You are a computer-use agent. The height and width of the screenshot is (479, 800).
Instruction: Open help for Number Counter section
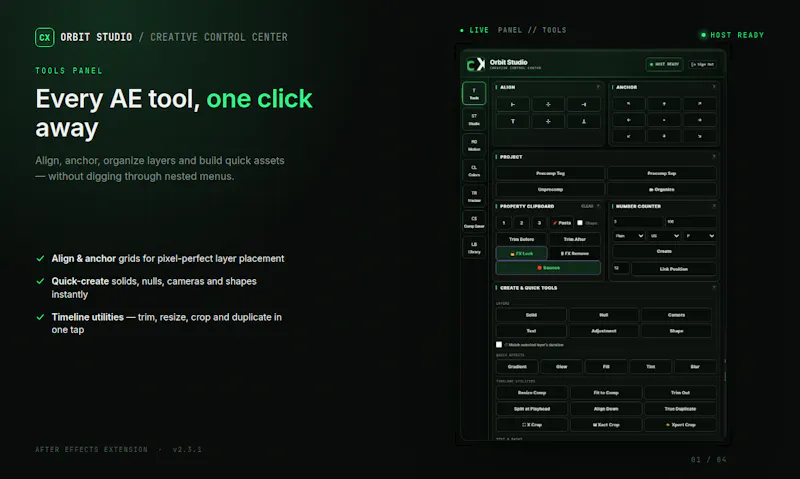(714, 206)
